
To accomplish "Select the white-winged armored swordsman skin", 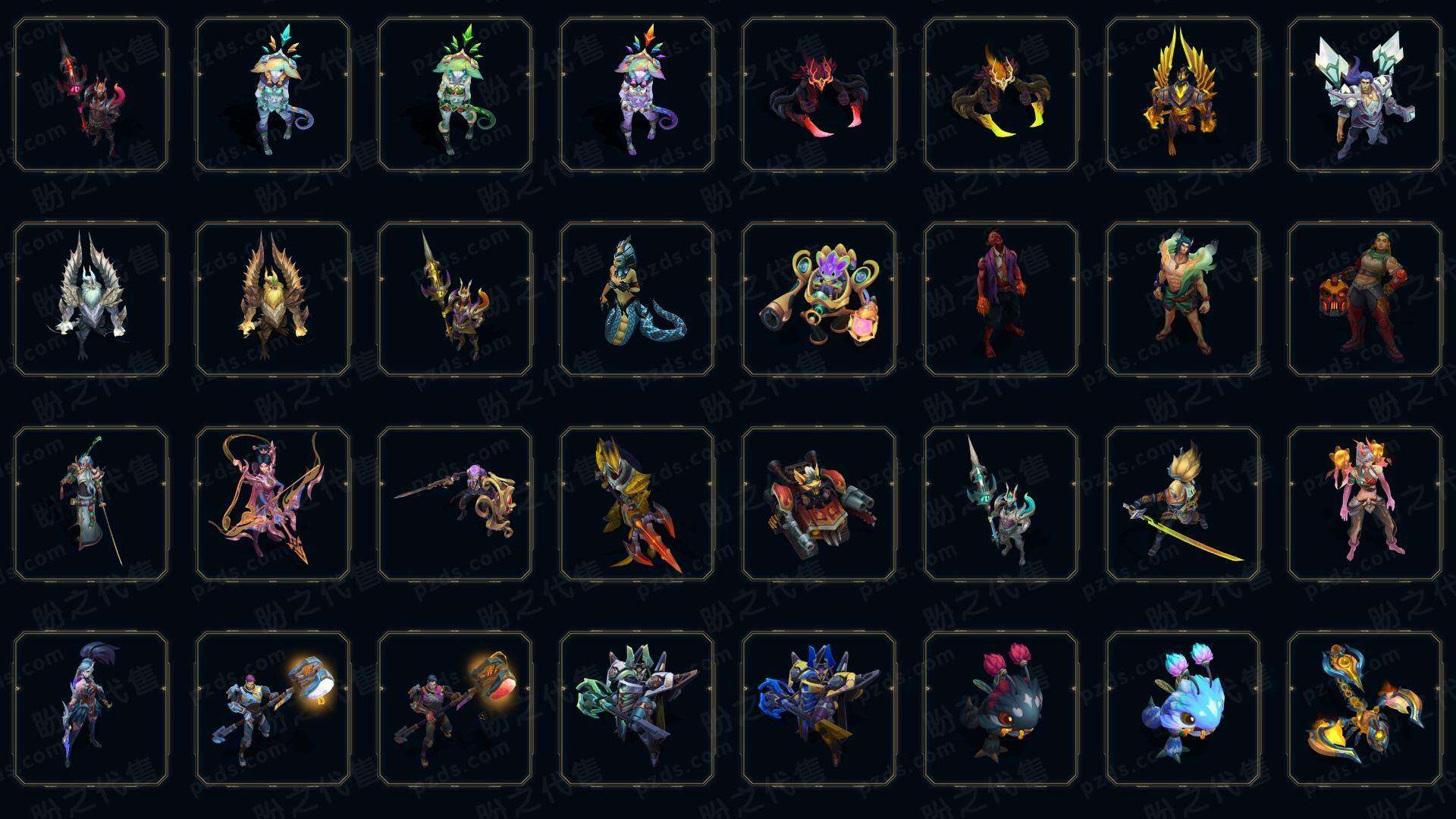I will click(x=1365, y=94).
